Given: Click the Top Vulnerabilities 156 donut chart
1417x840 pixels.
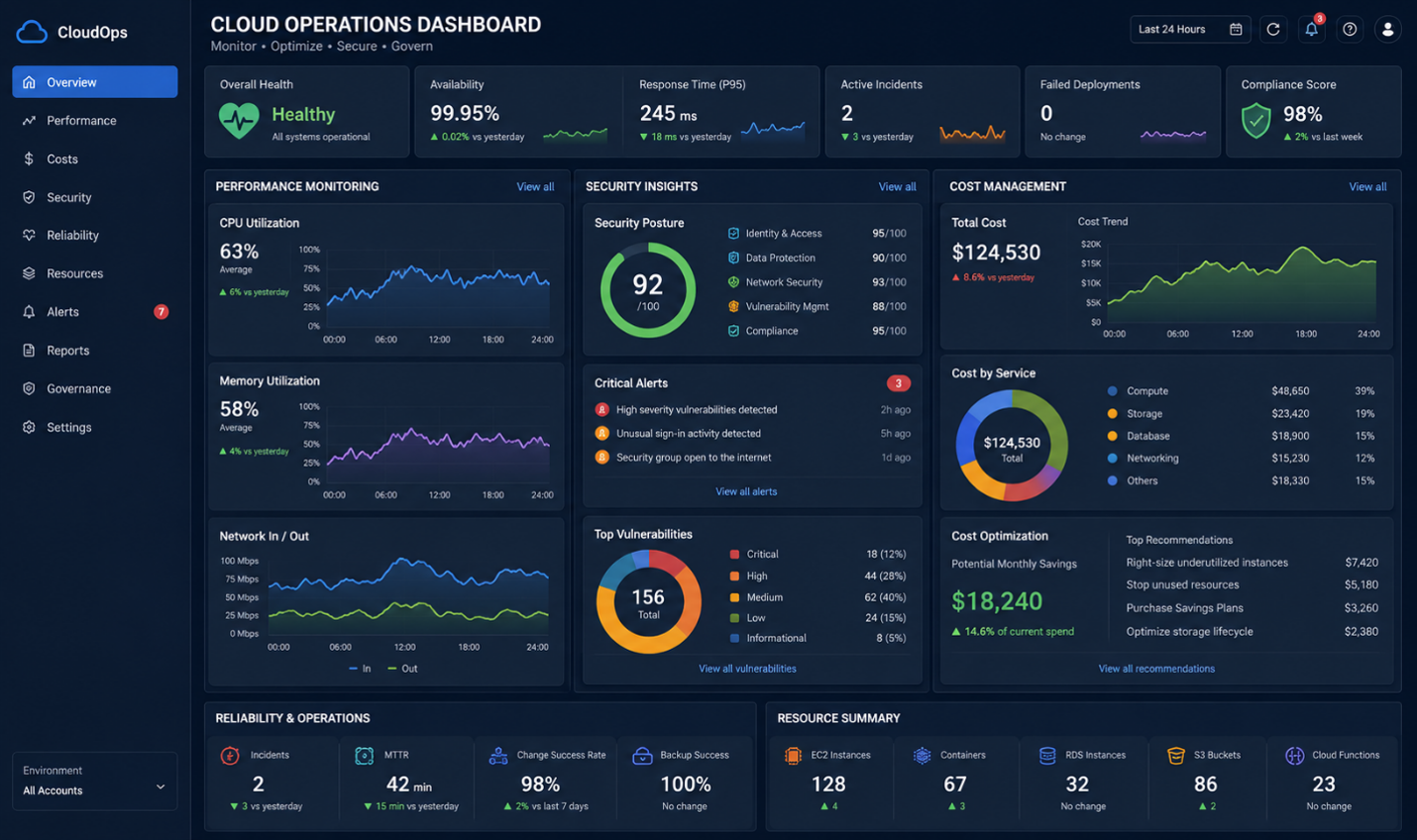Looking at the screenshot, I should tap(648, 601).
